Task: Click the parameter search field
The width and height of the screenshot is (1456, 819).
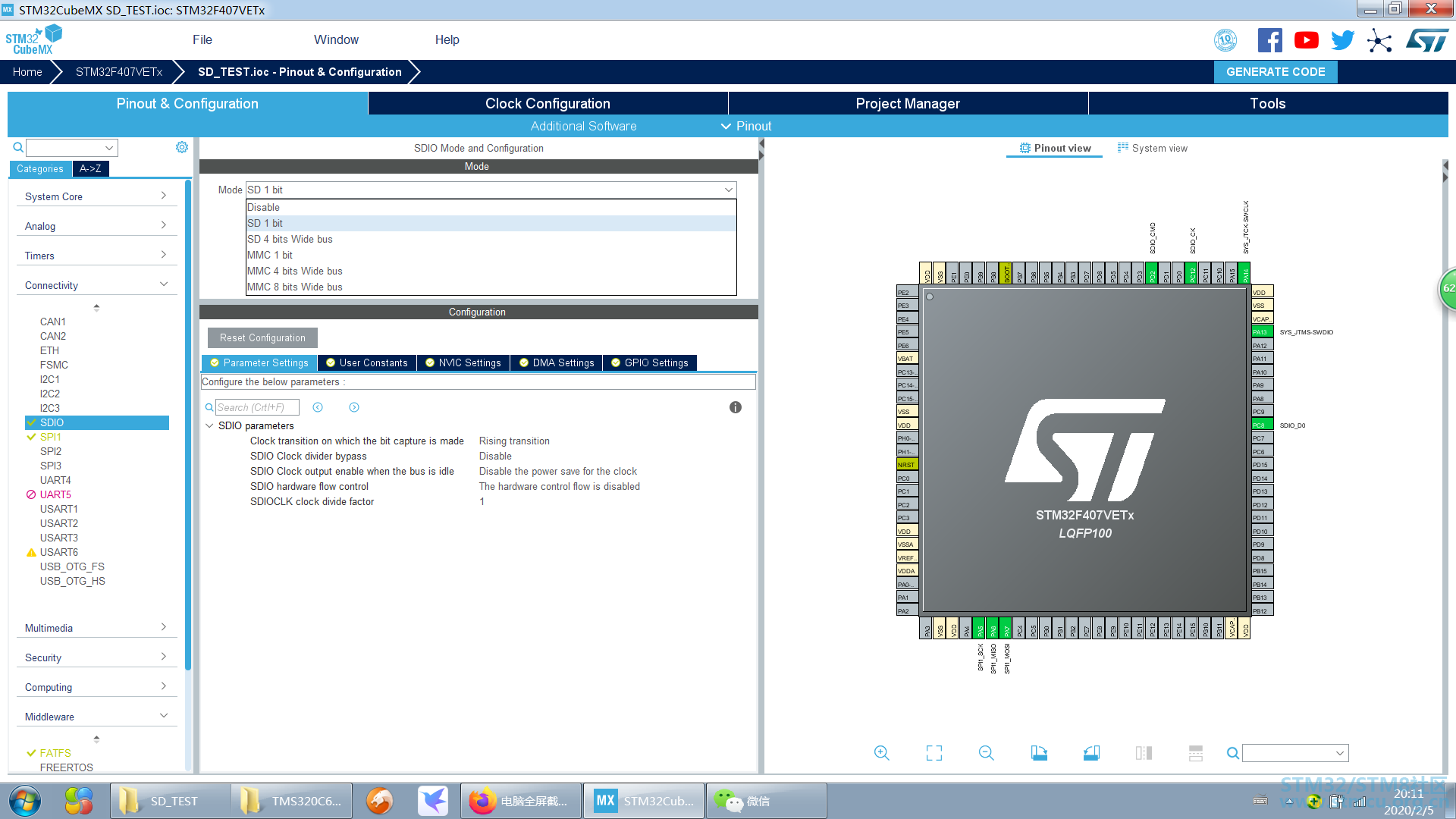Action: click(257, 407)
